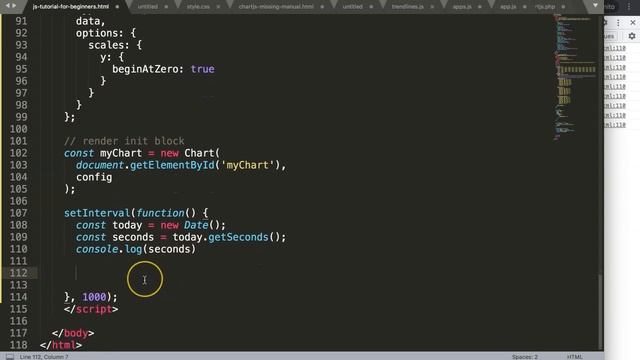Screen dimensions: 640x360
Task: Close the rtjs.php tab via its dot
Action: (x=563, y=7)
